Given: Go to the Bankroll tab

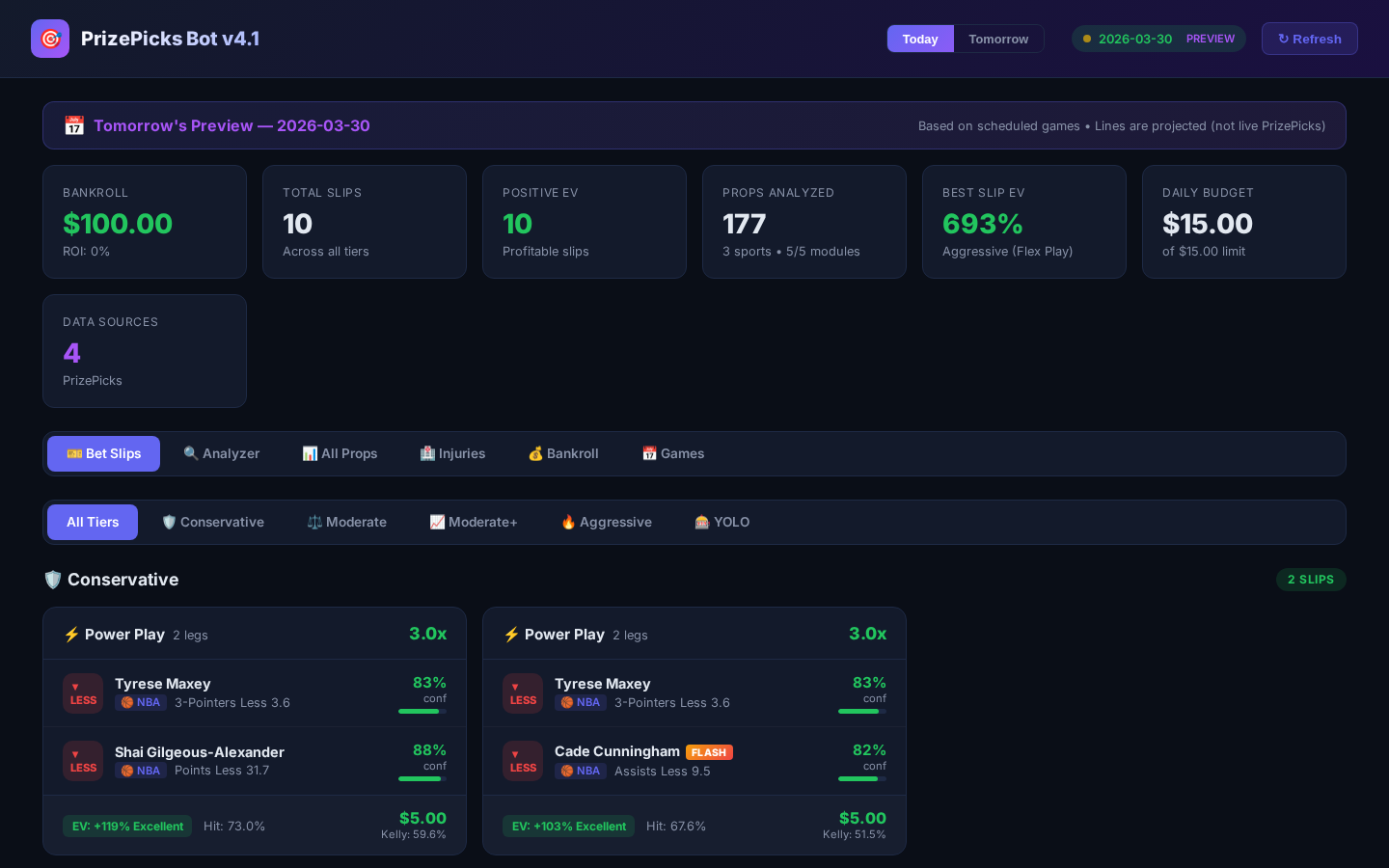Looking at the screenshot, I should click(x=563, y=453).
